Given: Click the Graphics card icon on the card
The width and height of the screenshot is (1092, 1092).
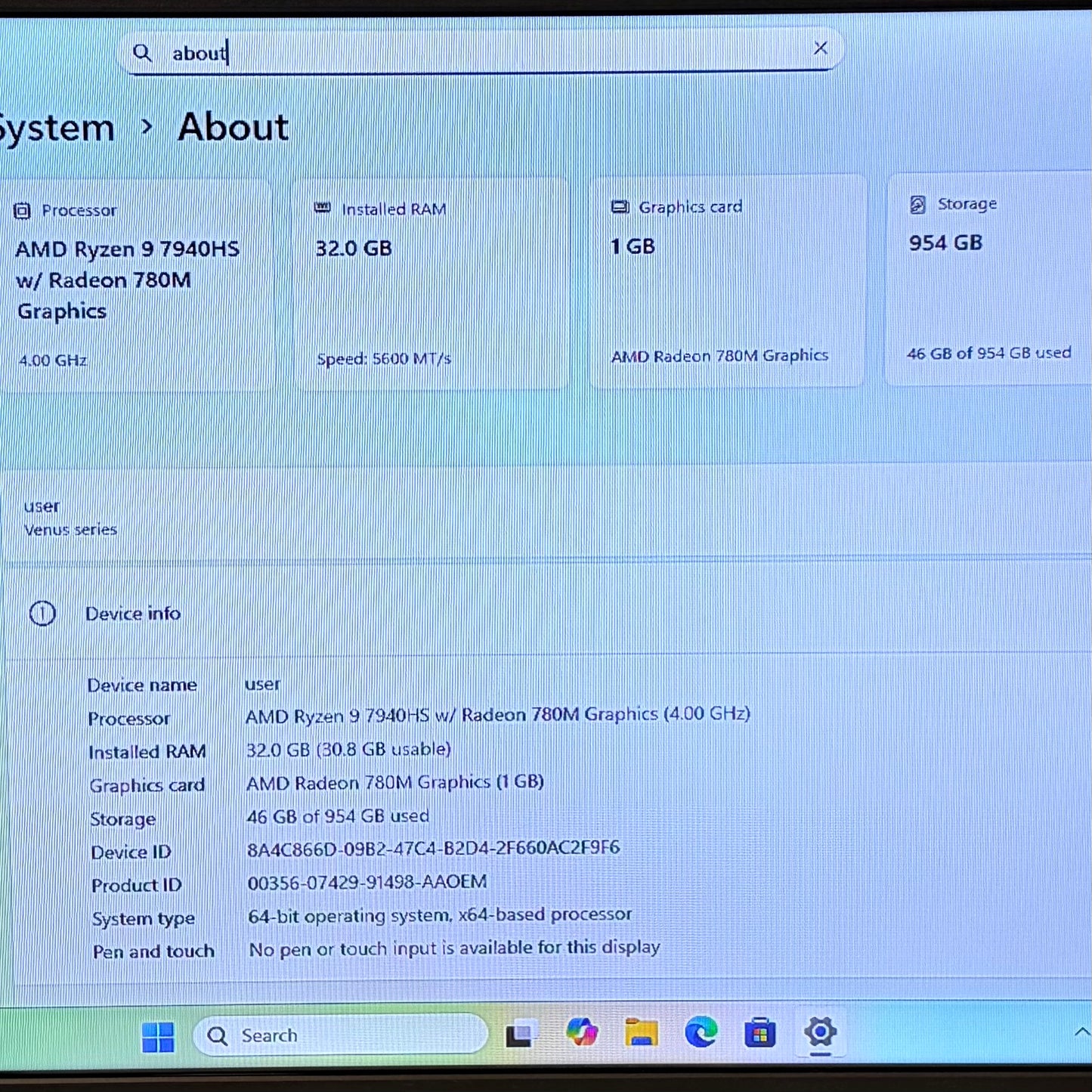Looking at the screenshot, I should coord(620,207).
